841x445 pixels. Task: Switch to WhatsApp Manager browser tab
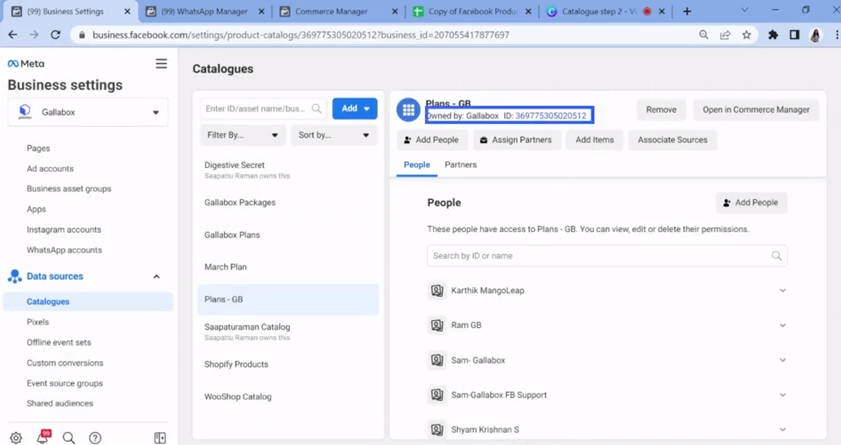(205, 11)
